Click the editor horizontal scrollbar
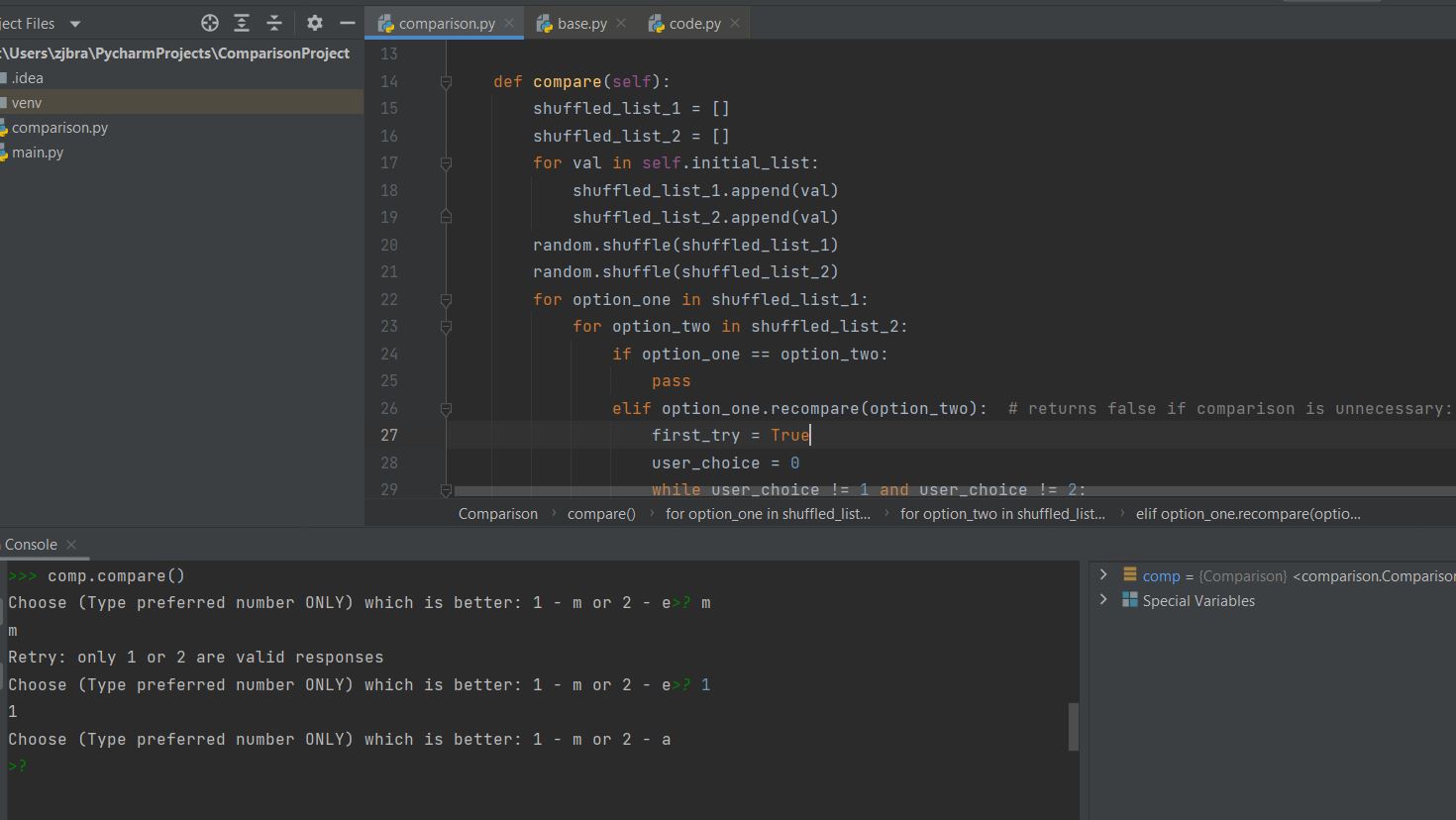This screenshot has width=1456, height=820. click(x=955, y=490)
